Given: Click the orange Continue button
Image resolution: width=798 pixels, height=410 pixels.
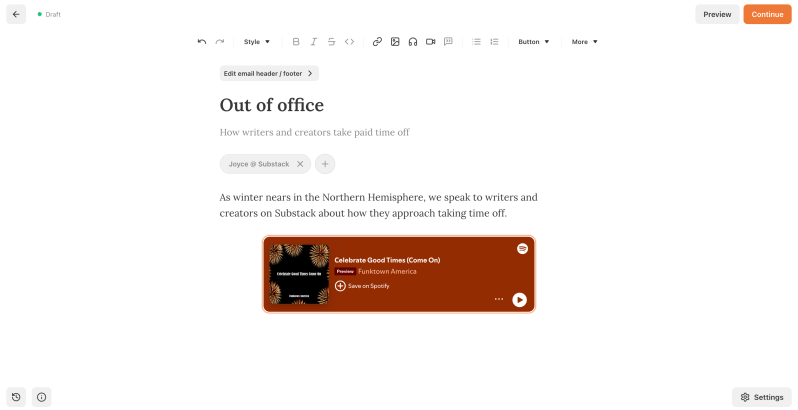Looking at the screenshot, I should (767, 14).
